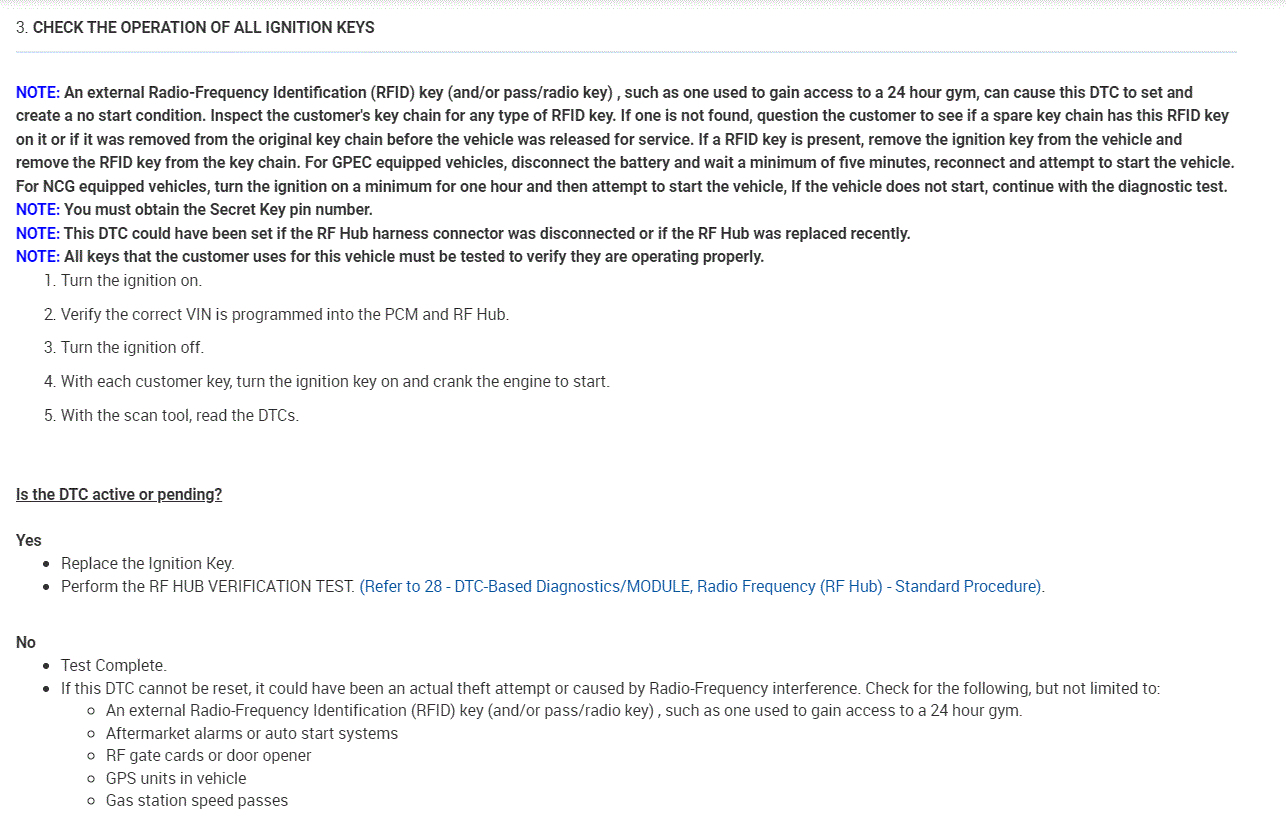The width and height of the screenshot is (1286, 832).
Task: Click the 'No' answer heading
Action: (26, 642)
